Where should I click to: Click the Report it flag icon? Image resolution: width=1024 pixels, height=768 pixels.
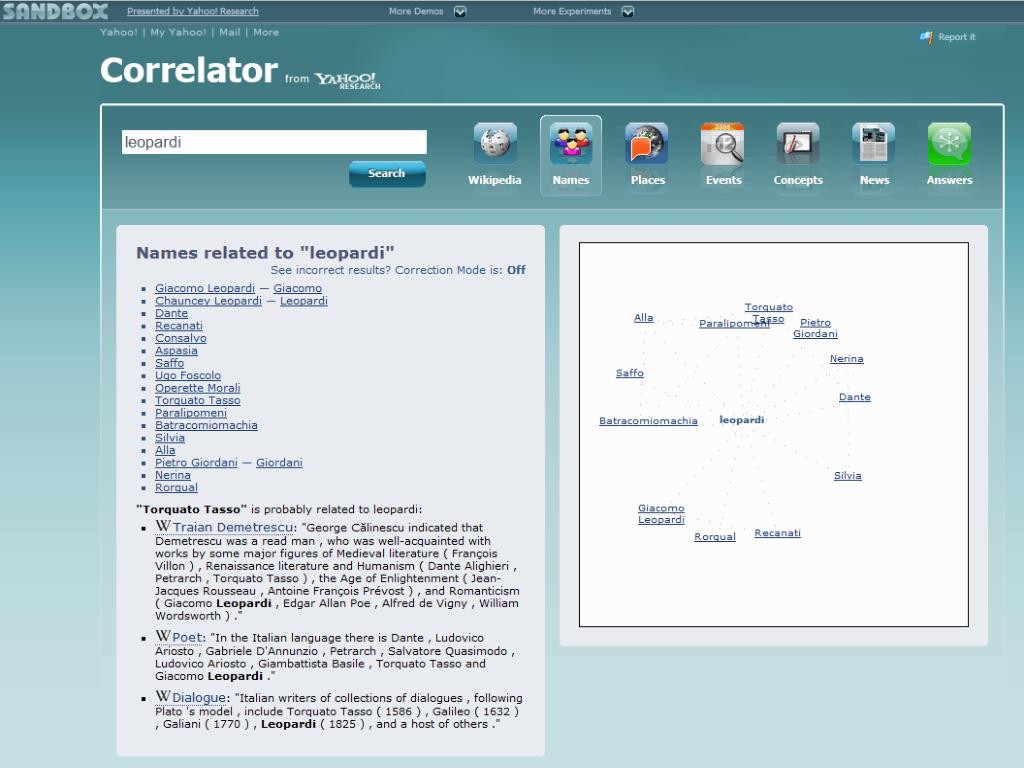[x=926, y=37]
